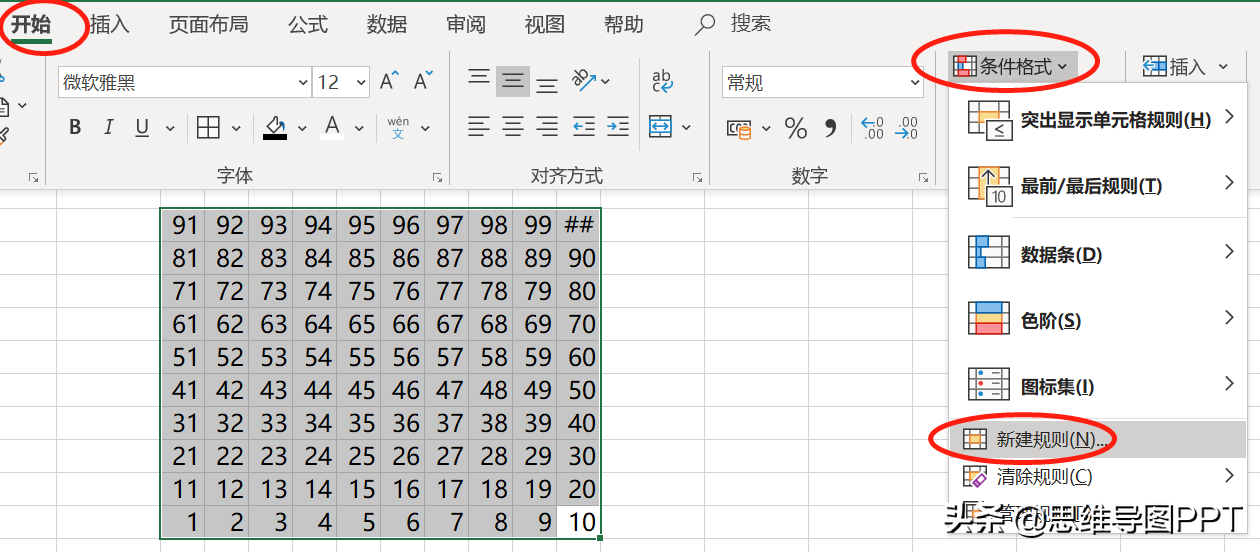Align text left
The width and height of the screenshot is (1260, 552).
480,127
